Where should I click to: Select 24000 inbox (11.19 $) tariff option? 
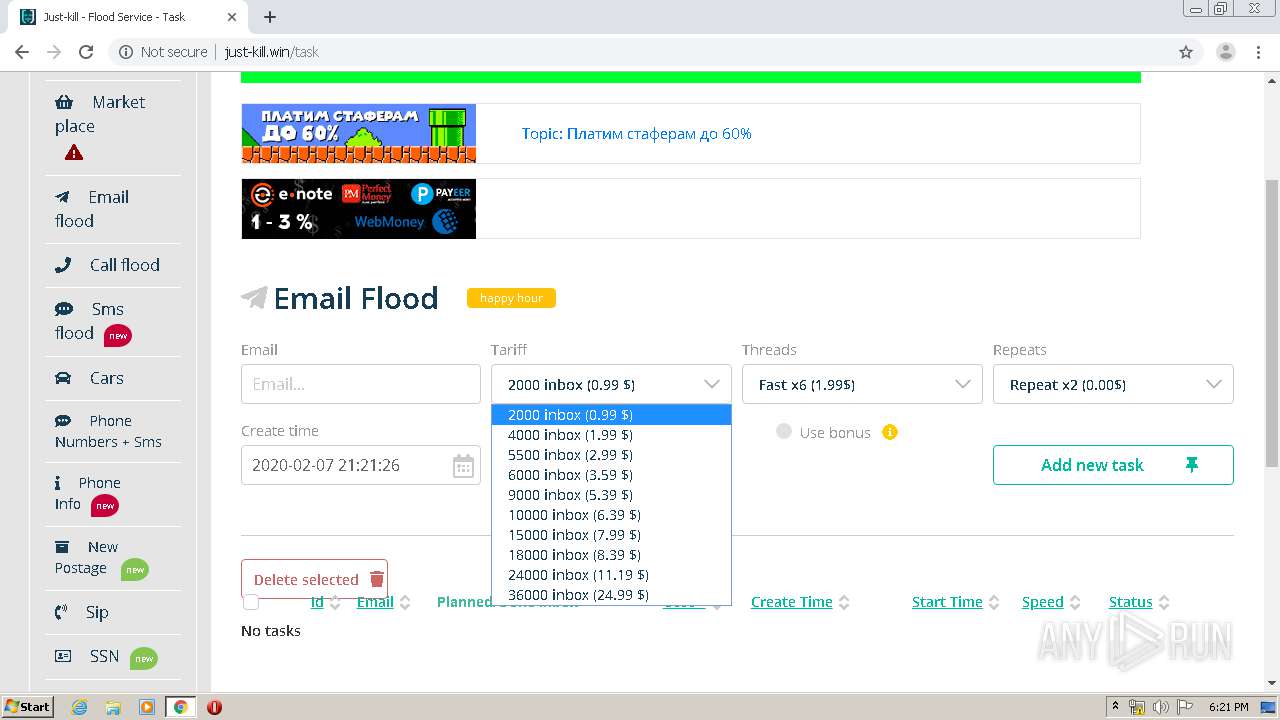611,575
